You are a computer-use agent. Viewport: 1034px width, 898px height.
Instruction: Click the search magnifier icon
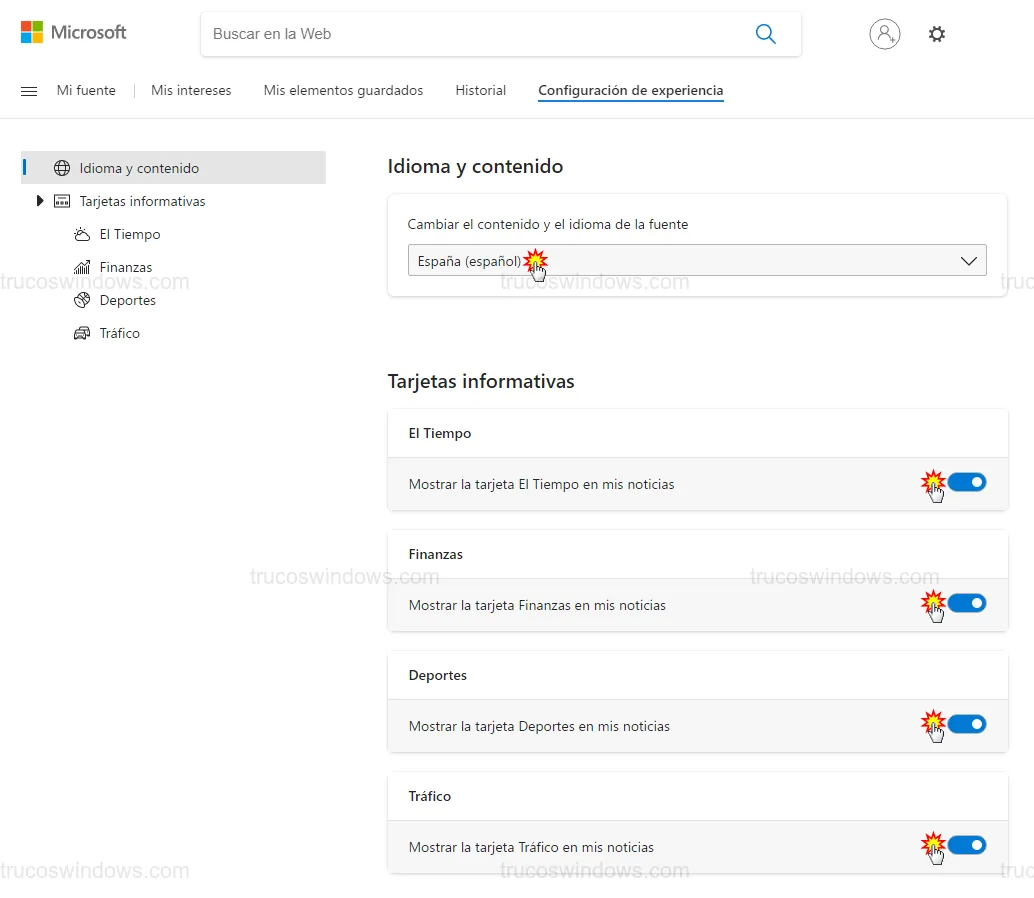point(765,34)
